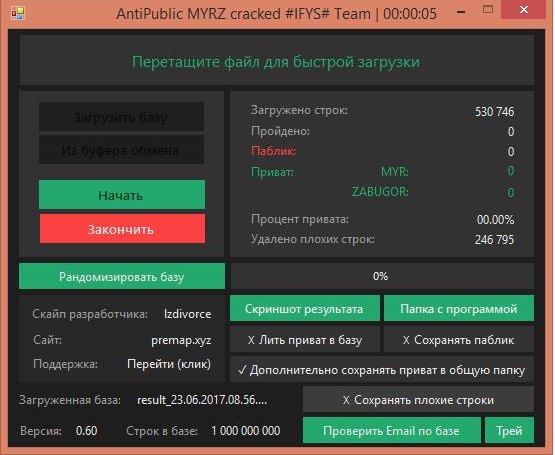Minimize the AntiPublic window
This screenshot has width=555, height=455.
click(x=461, y=12)
